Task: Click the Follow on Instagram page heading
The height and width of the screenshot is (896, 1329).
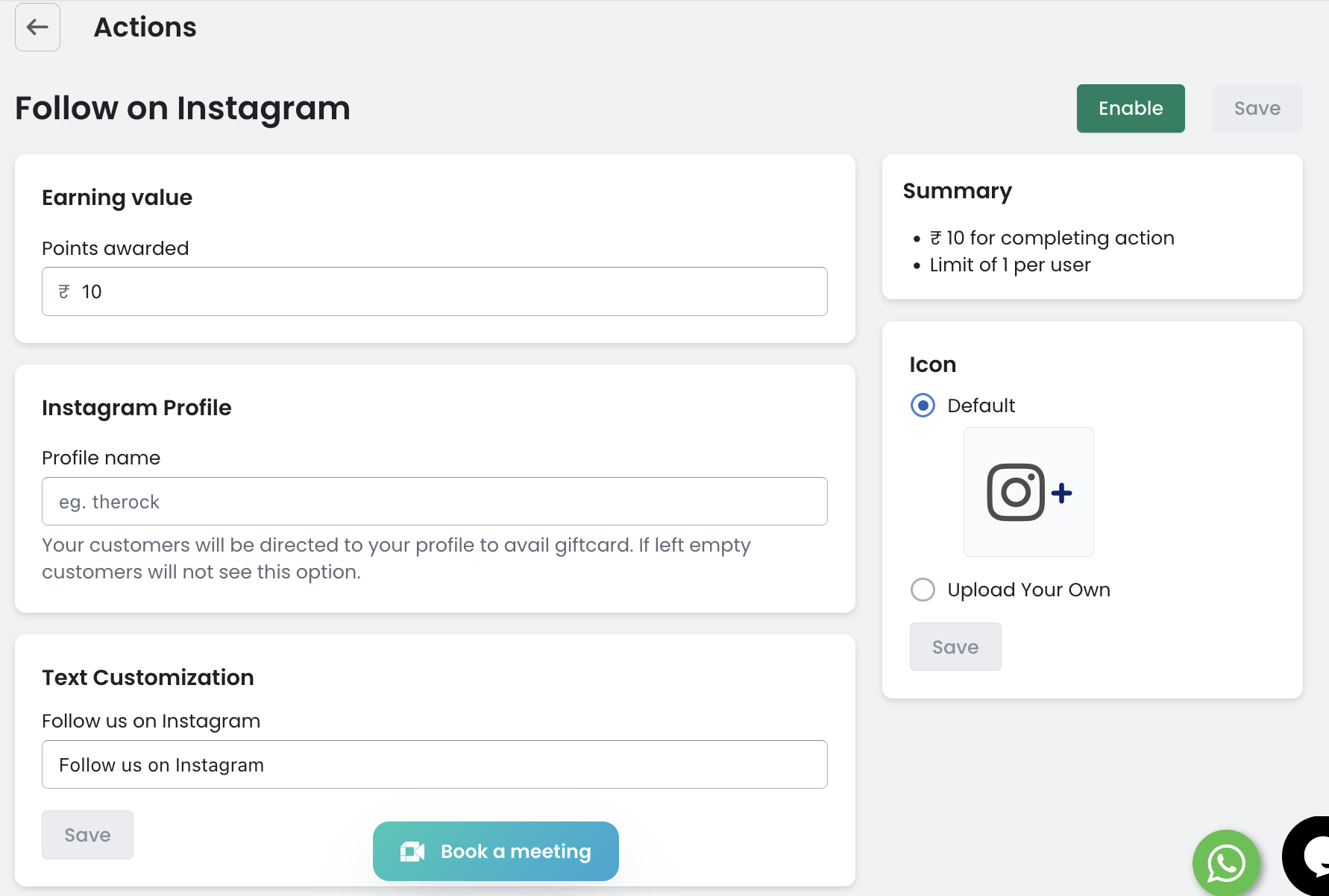Action: tap(183, 108)
